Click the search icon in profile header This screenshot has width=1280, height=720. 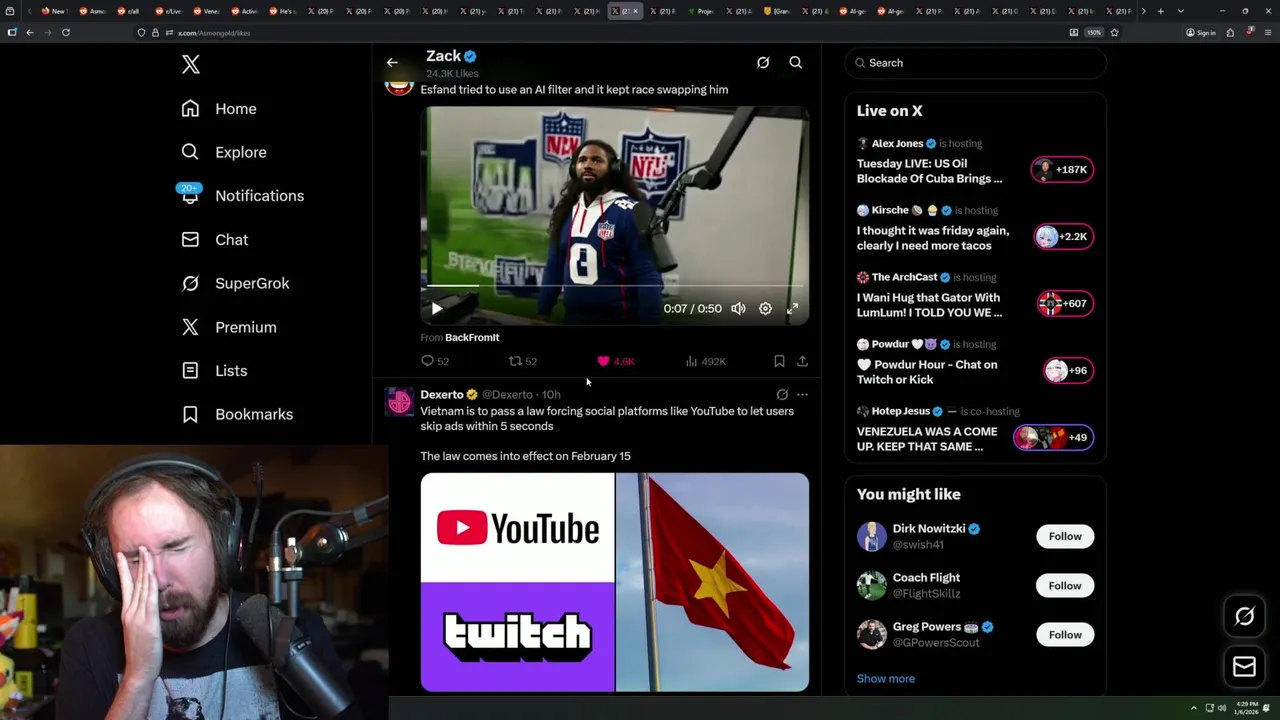796,62
